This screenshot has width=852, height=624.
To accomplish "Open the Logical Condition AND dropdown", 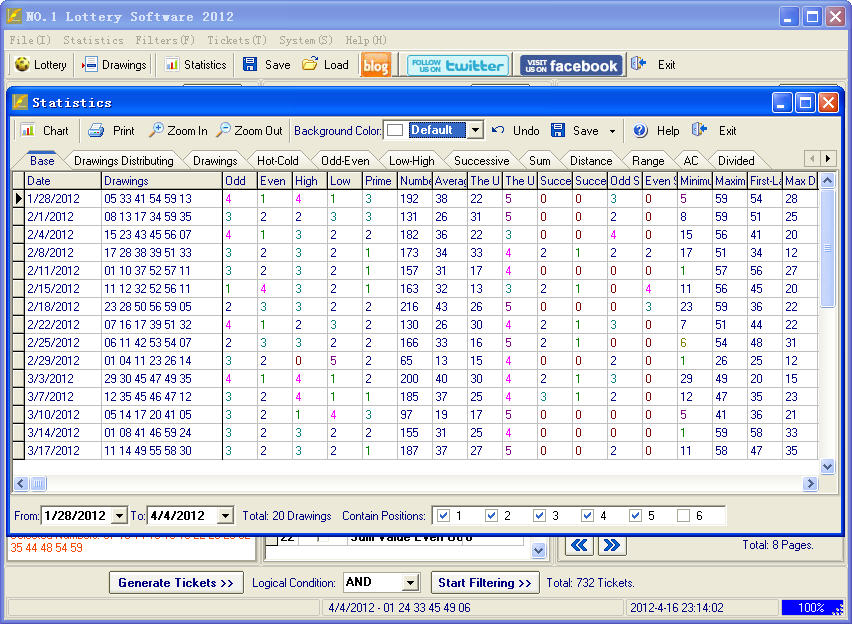I will coord(411,583).
